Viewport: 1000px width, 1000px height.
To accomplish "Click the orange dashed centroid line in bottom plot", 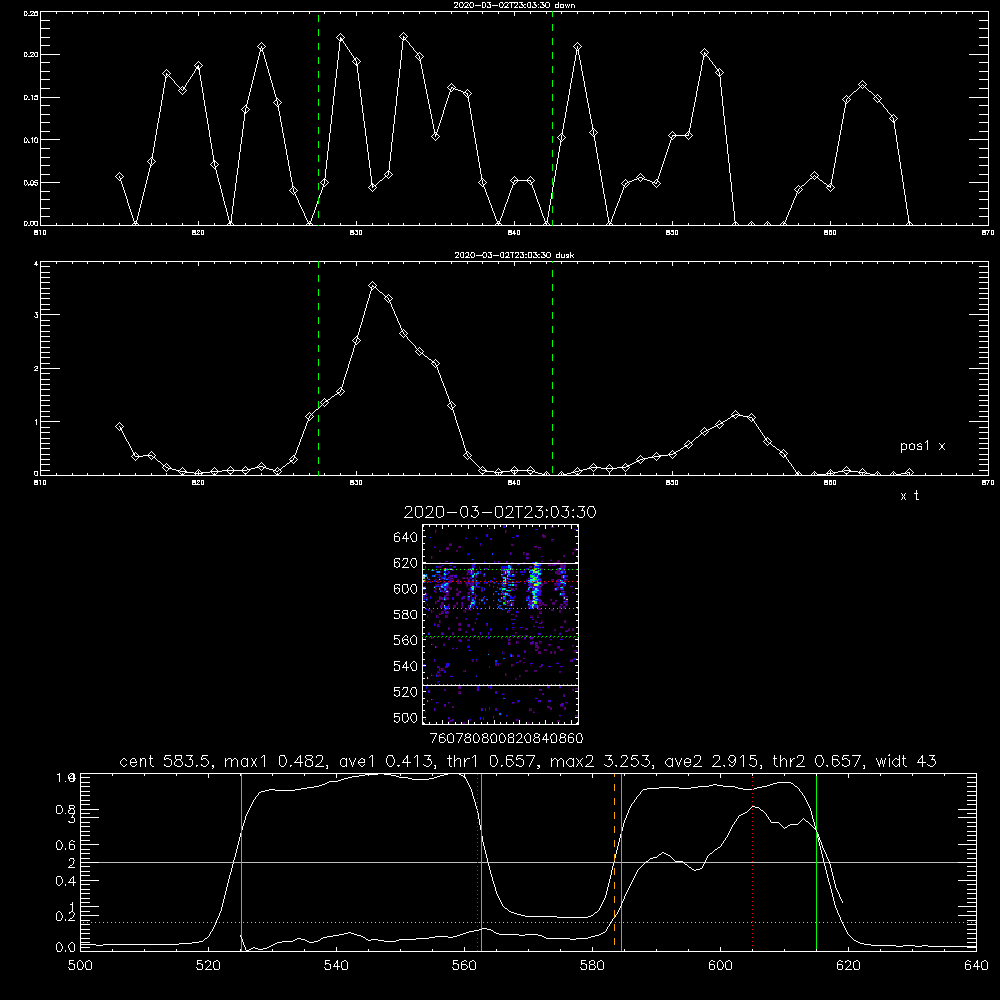I will (x=615, y=861).
